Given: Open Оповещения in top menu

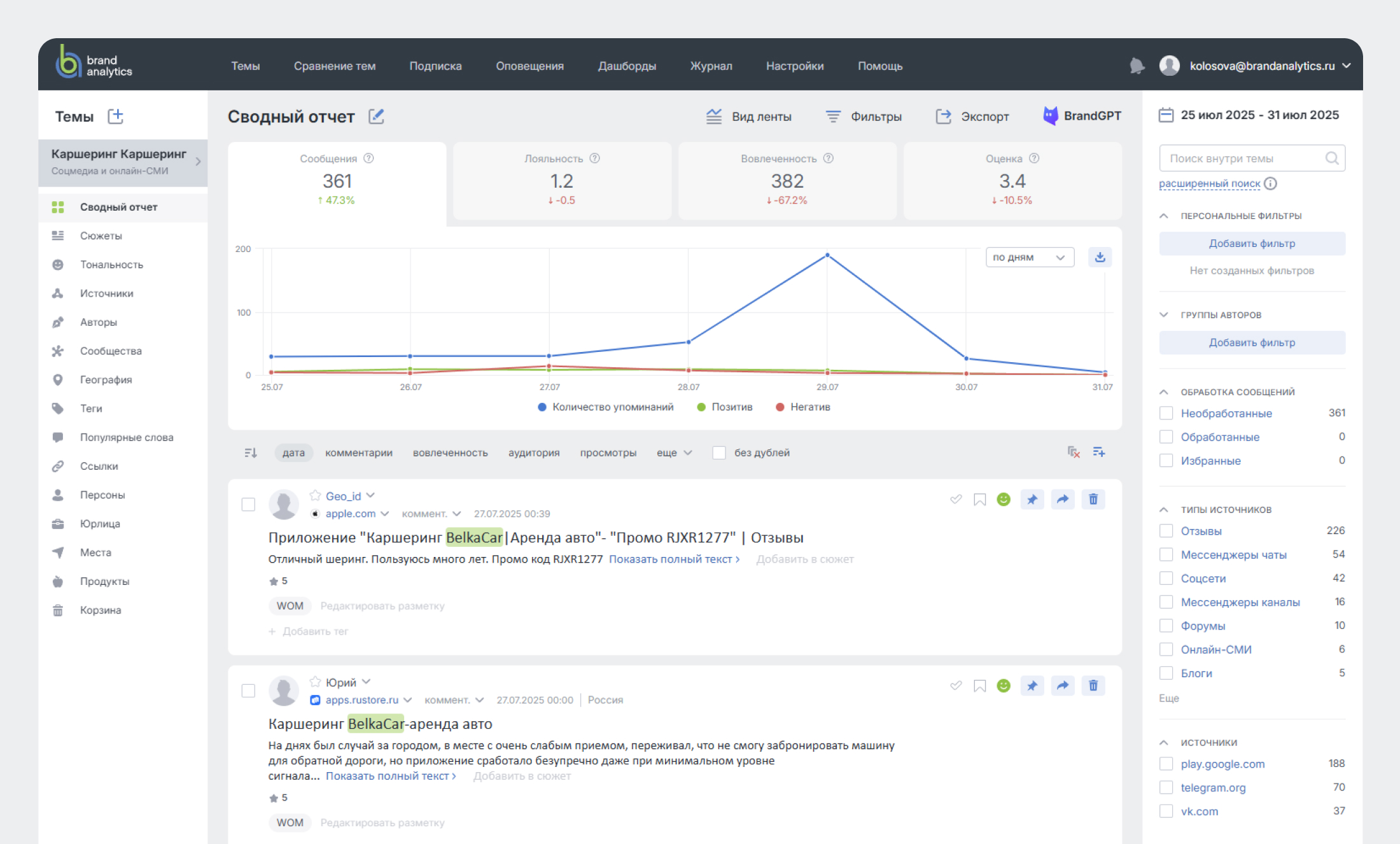Looking at the screenshot, I should click(529, 66).
